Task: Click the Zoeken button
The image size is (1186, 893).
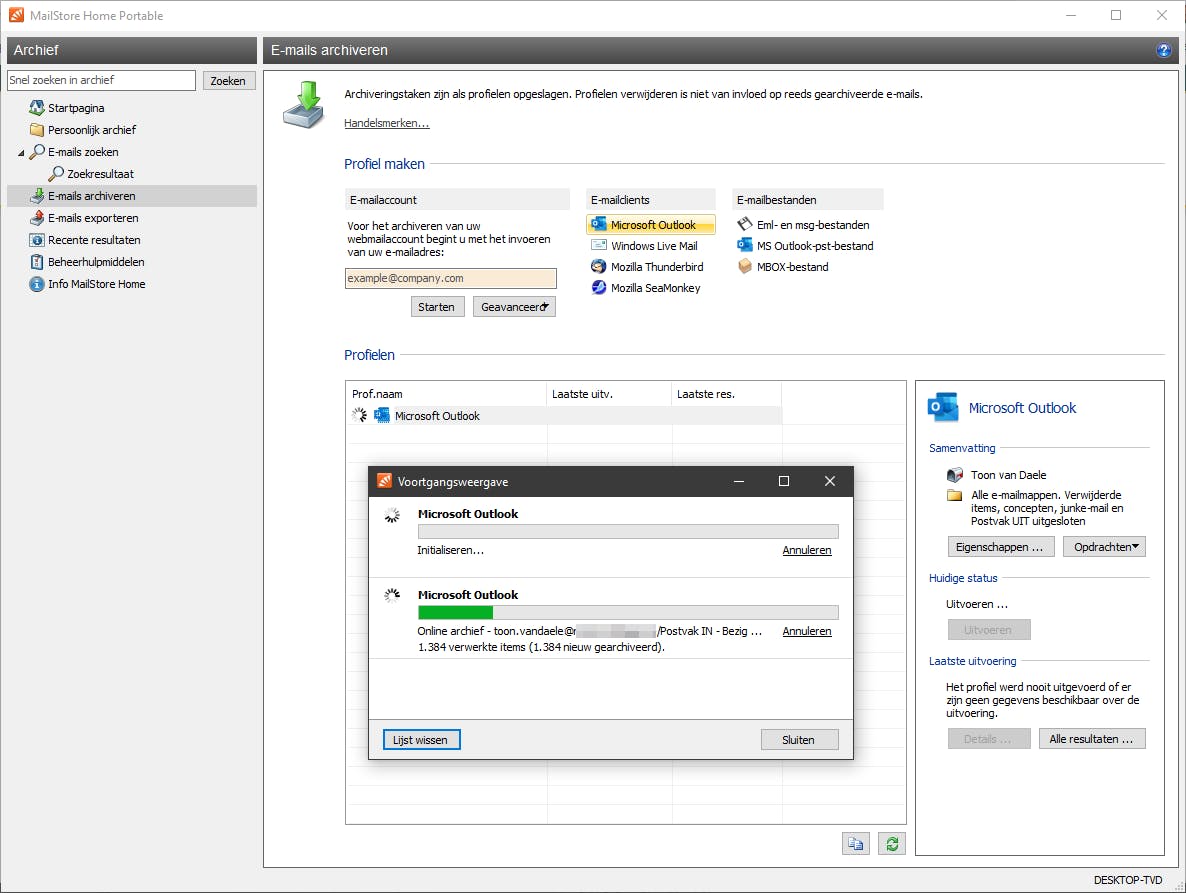Action: pos(228,80)
